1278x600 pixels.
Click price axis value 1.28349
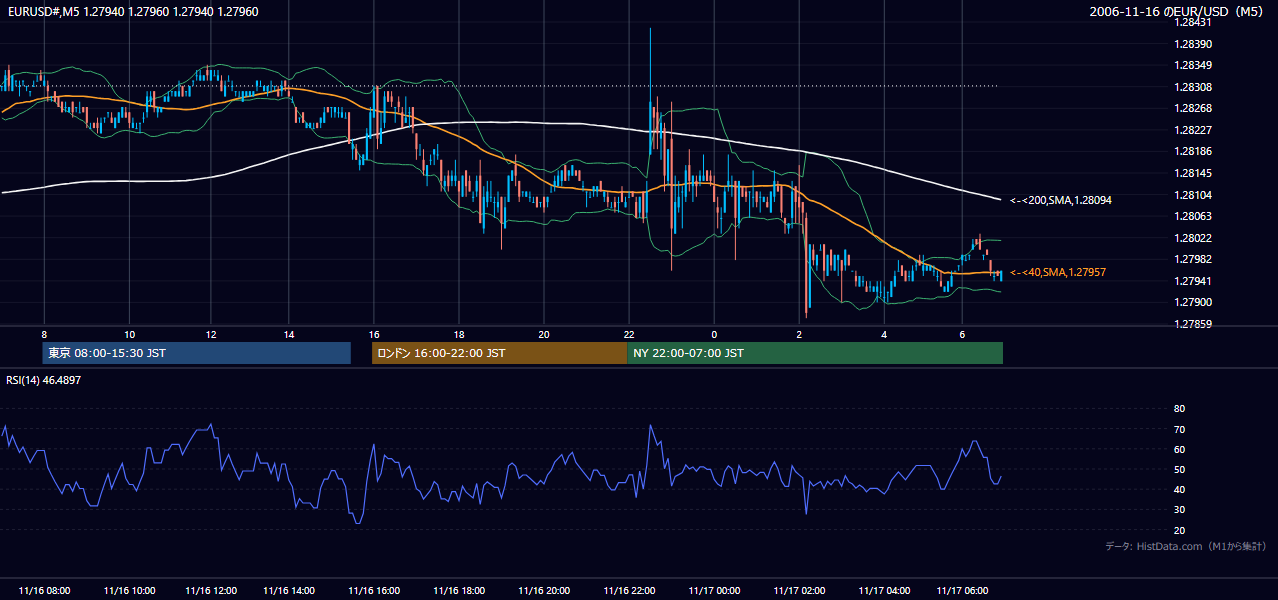1194,65
